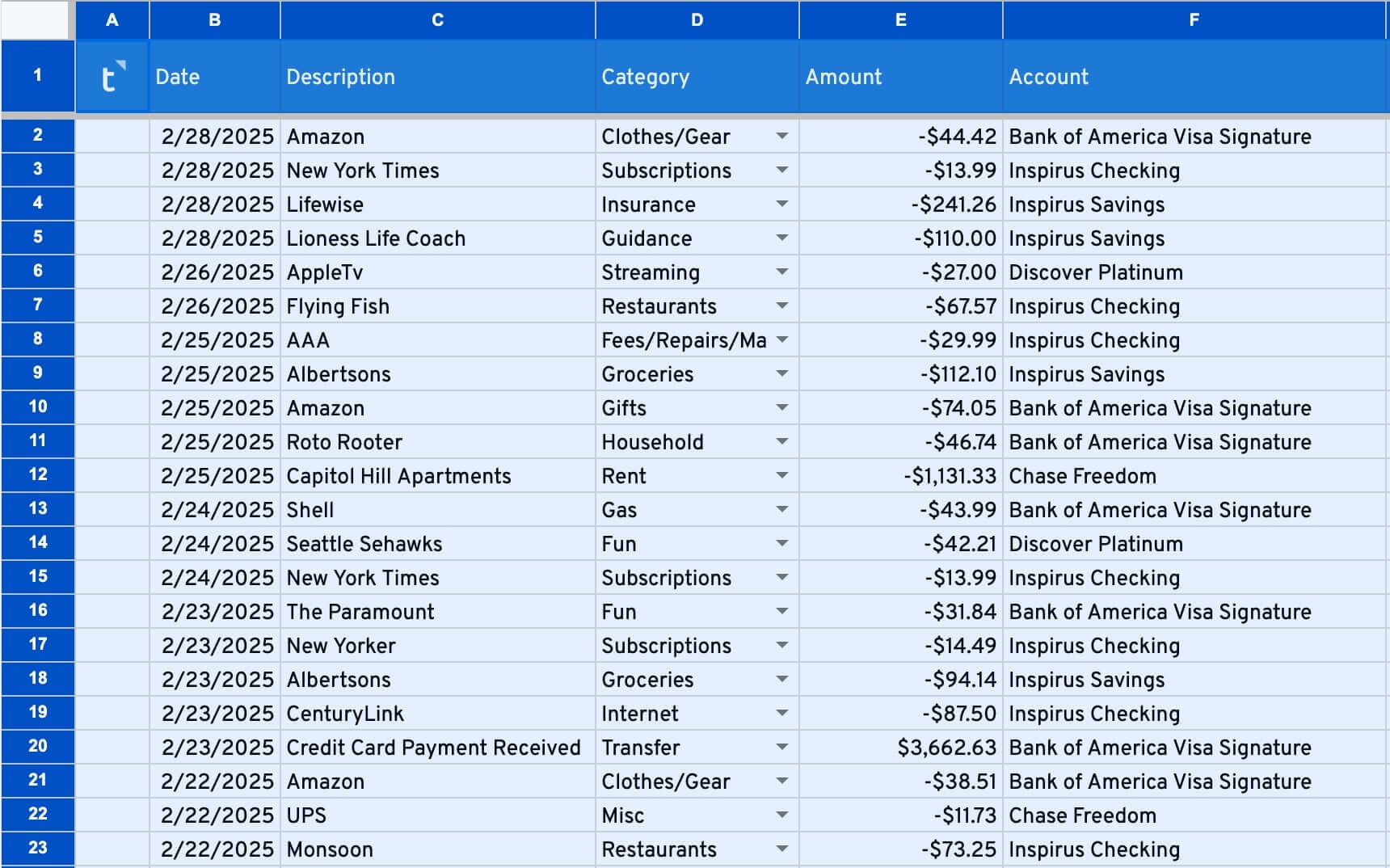Open category dropdown arrow in AAA row
Screen dimensions: 1390x868
(781, 339)
